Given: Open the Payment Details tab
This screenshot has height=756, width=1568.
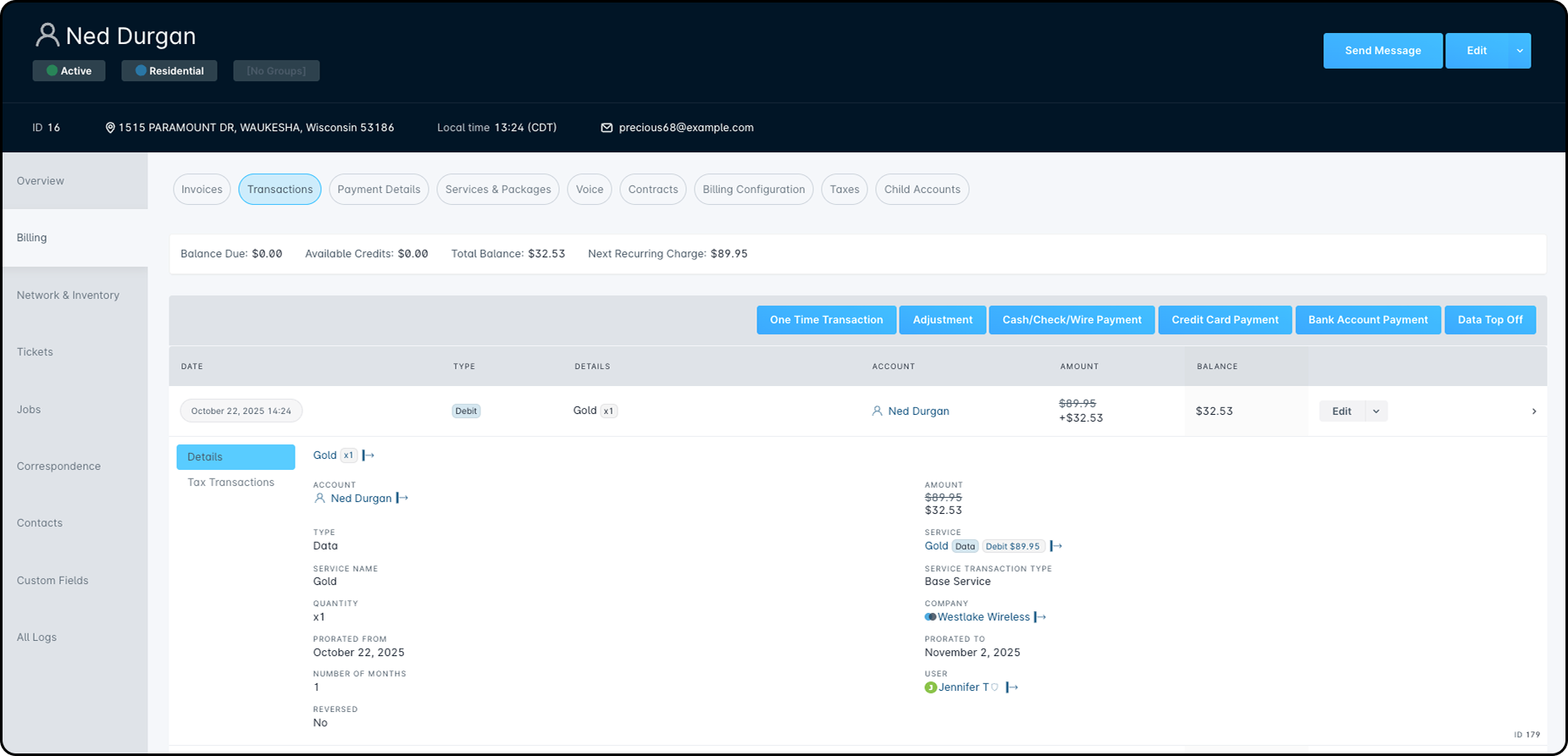Looking at the screenshot, I should tap(379, 190).
